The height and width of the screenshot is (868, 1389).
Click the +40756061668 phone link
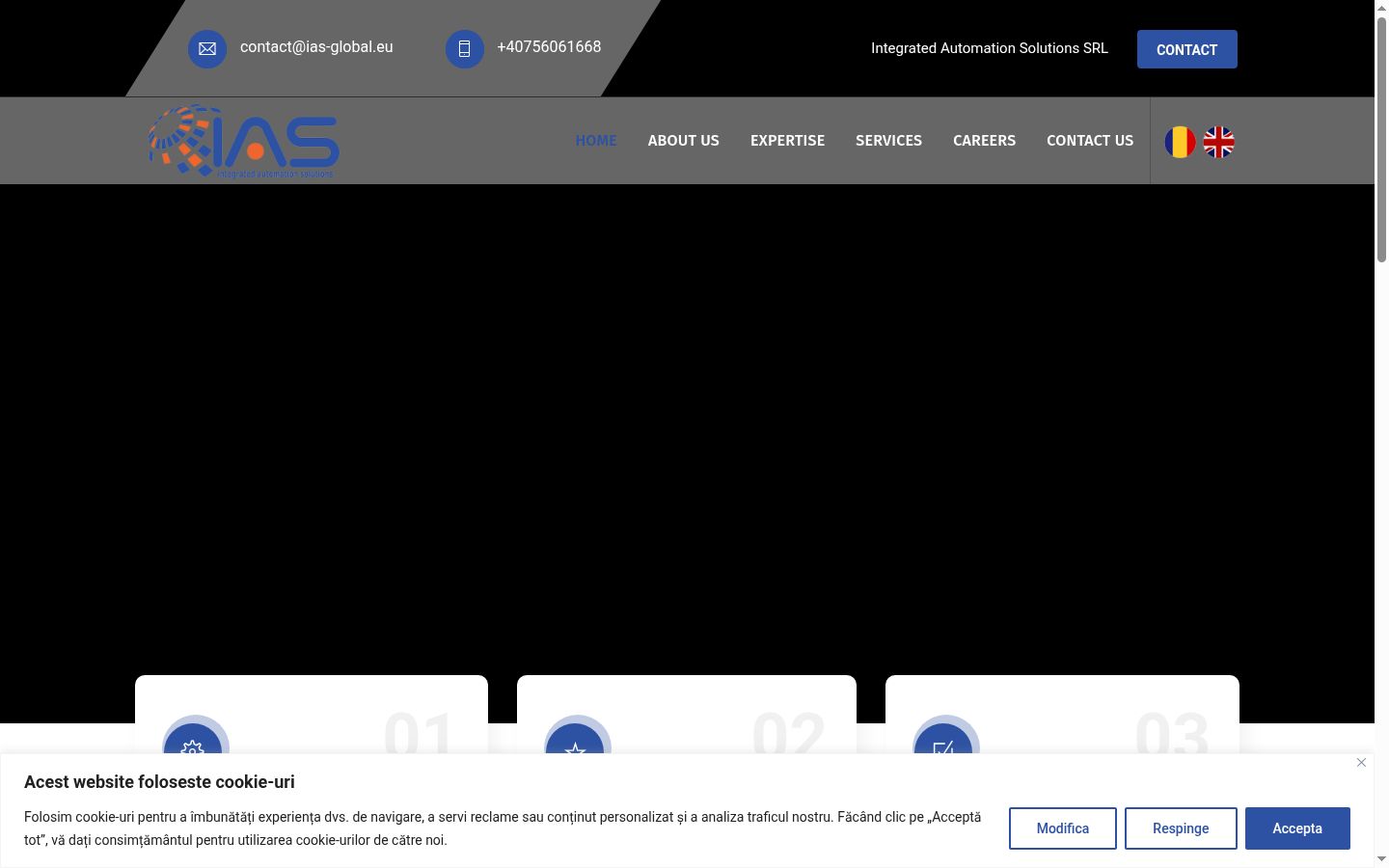click(x=549, y=47)
